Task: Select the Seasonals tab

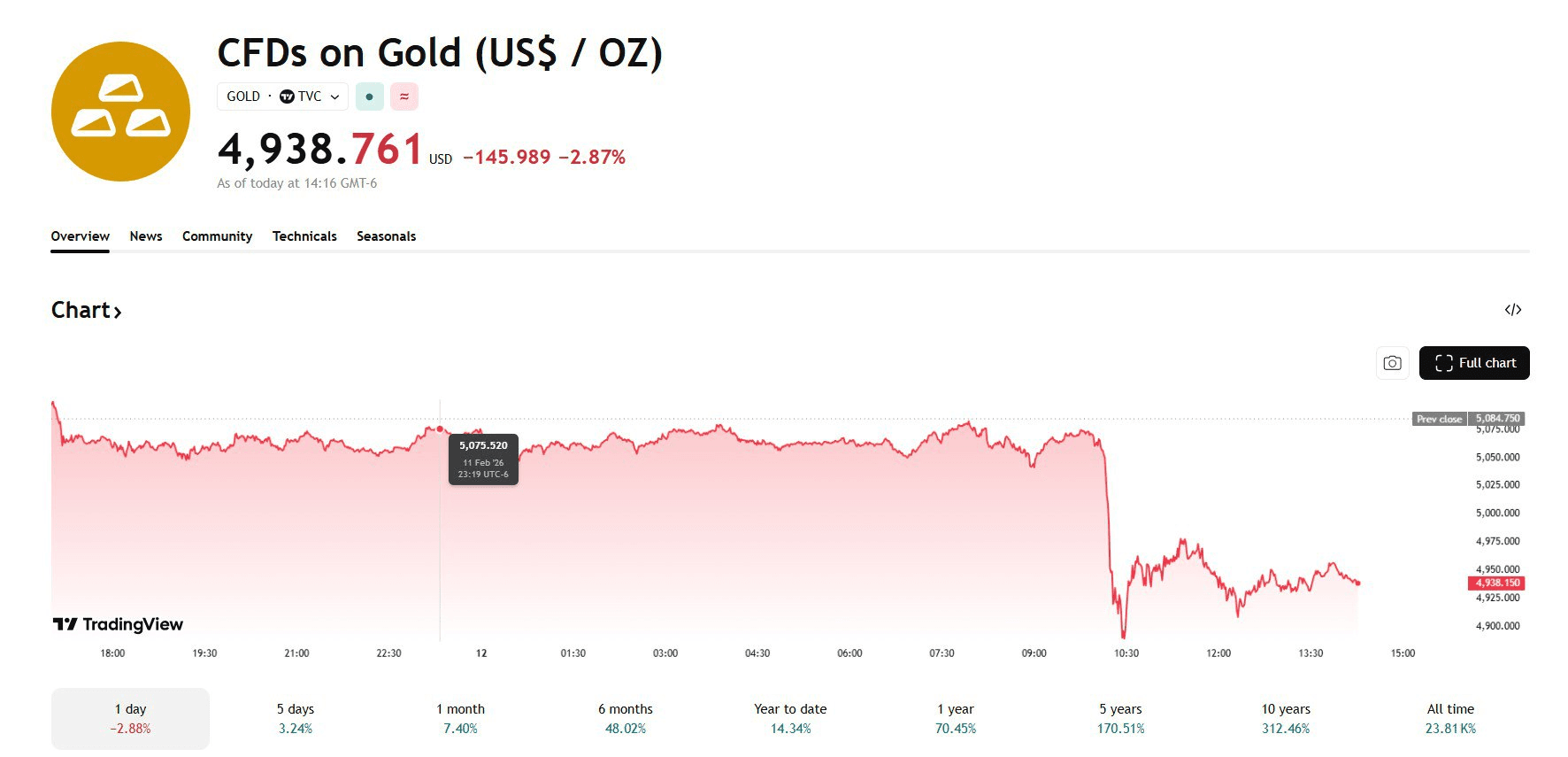Action: point(386,236)
